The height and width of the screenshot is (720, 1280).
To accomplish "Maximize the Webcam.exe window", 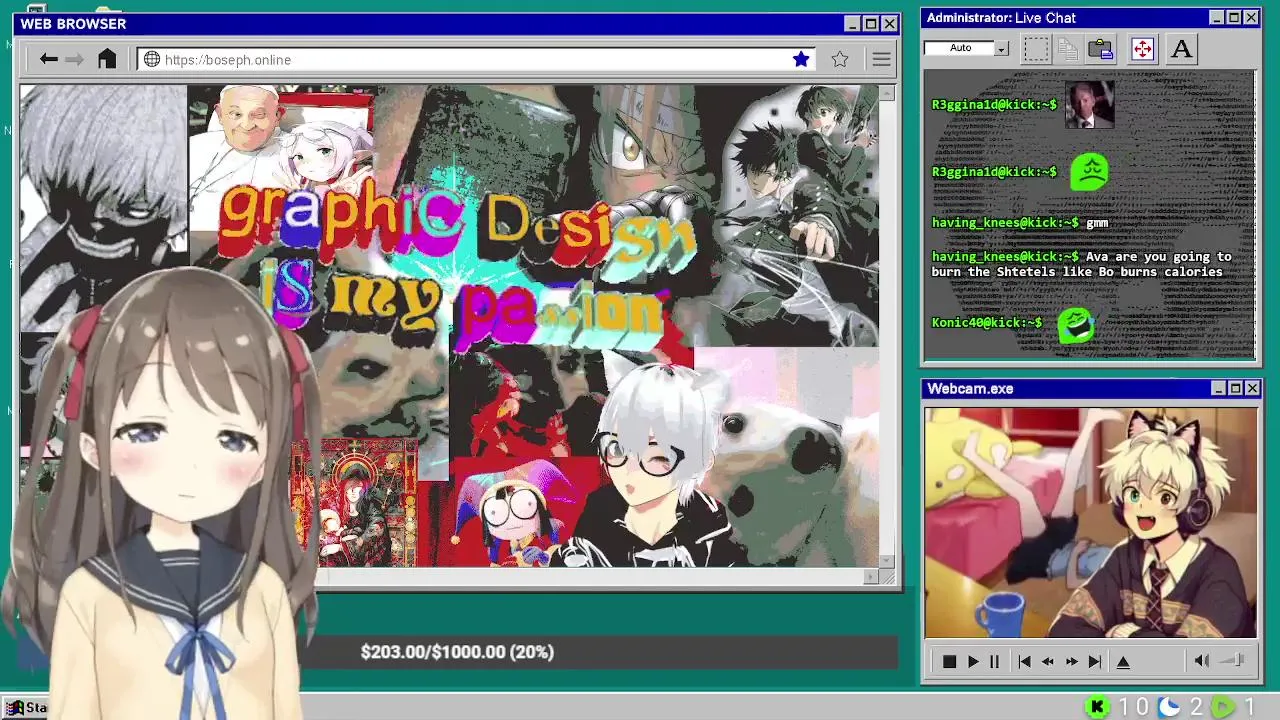I will (1236, 388).
